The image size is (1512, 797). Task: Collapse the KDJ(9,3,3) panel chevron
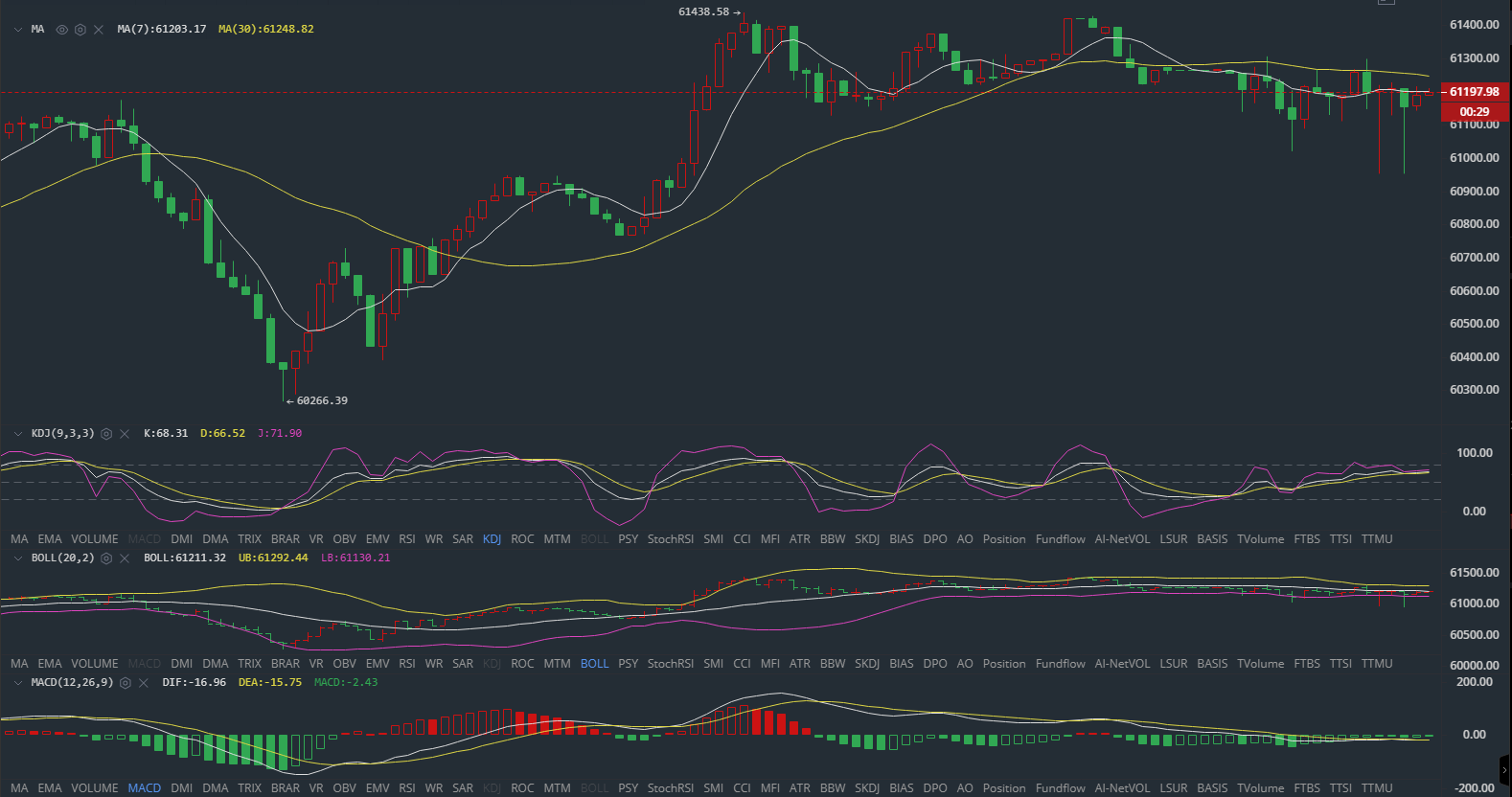(18, 434)
